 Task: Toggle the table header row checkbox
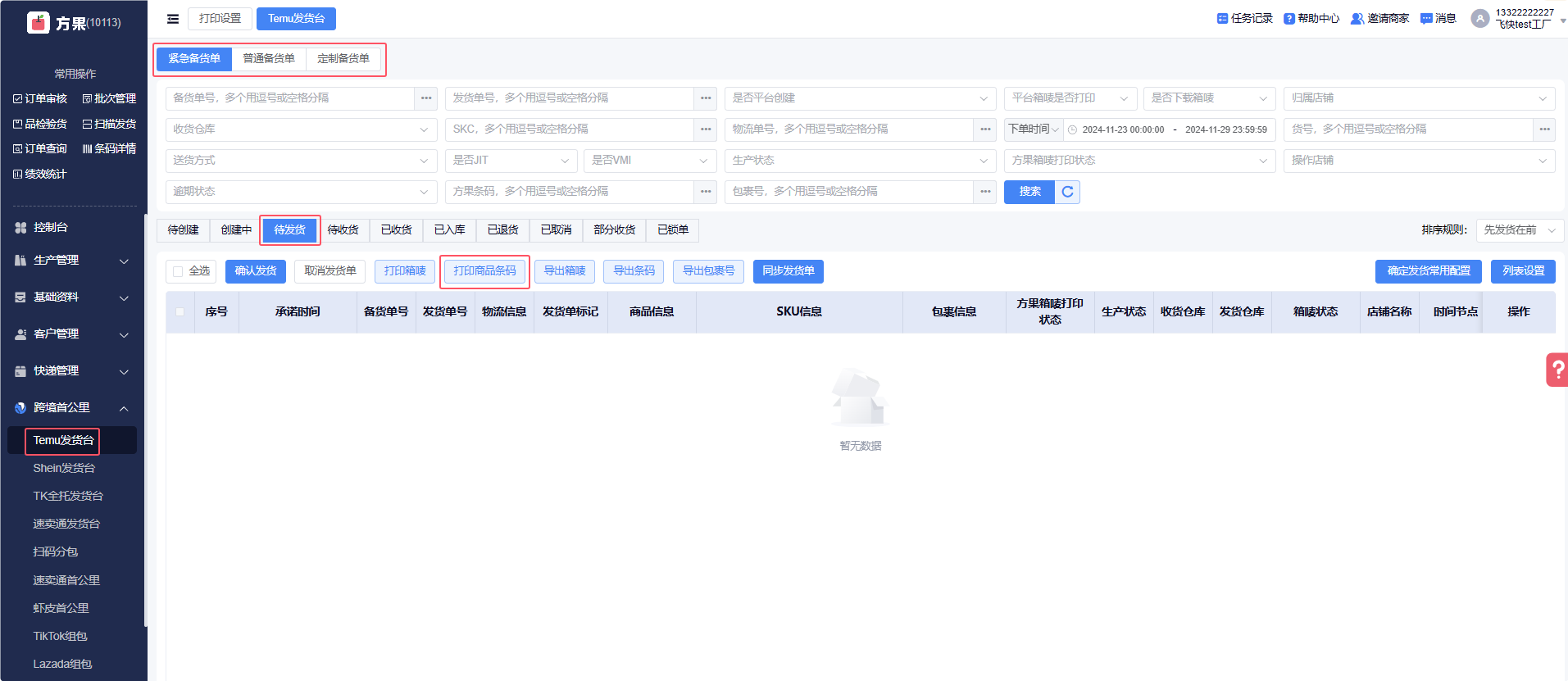[180, 311]
